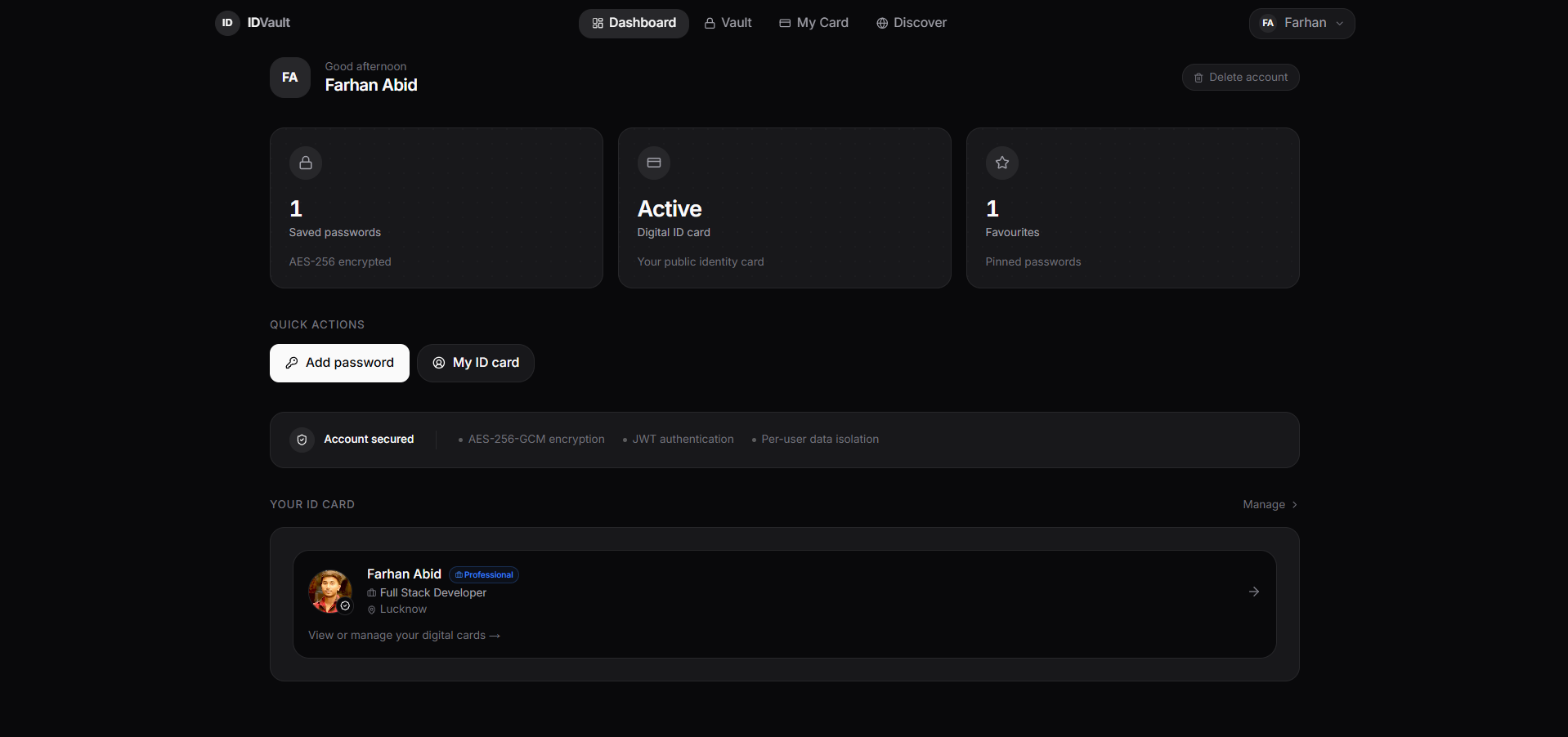Image resolution: width=1568 pixels, height=737 pixels.
Task: Switch to the Vault tab
Action: point(728,23)
